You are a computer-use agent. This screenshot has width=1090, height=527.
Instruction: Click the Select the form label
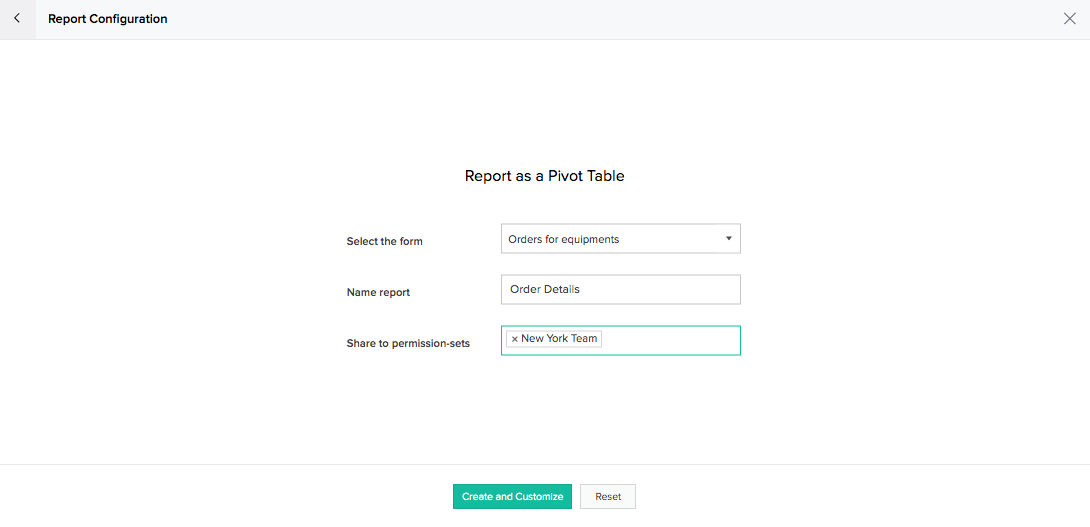pyautogui.click(x=384, y=241)
